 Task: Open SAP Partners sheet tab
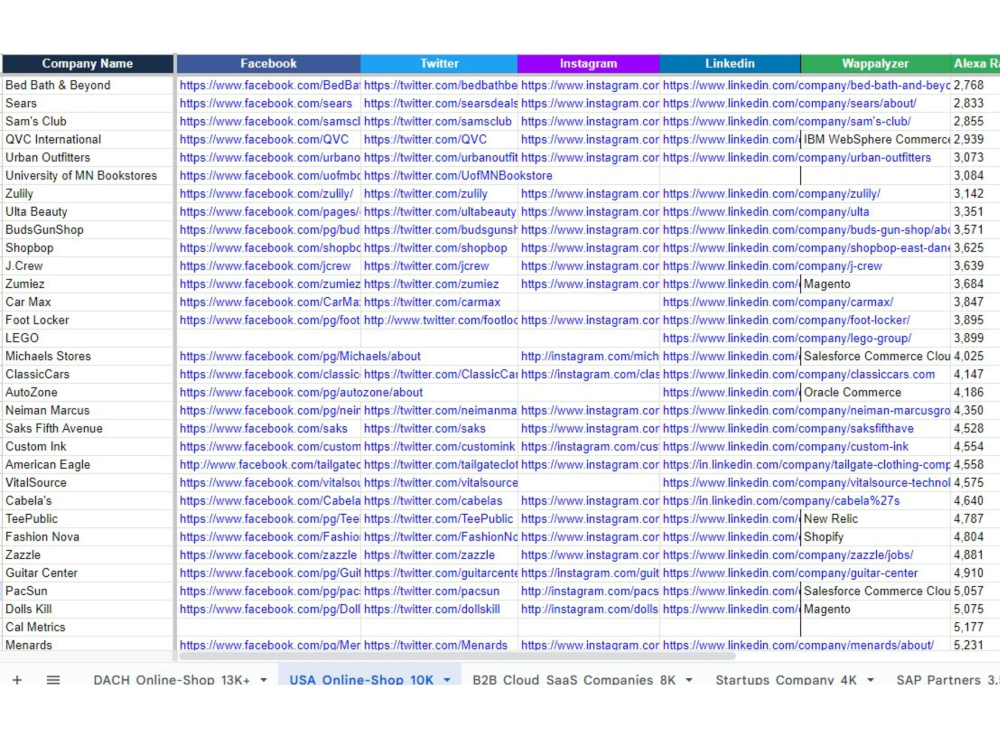tap(947, 680)
